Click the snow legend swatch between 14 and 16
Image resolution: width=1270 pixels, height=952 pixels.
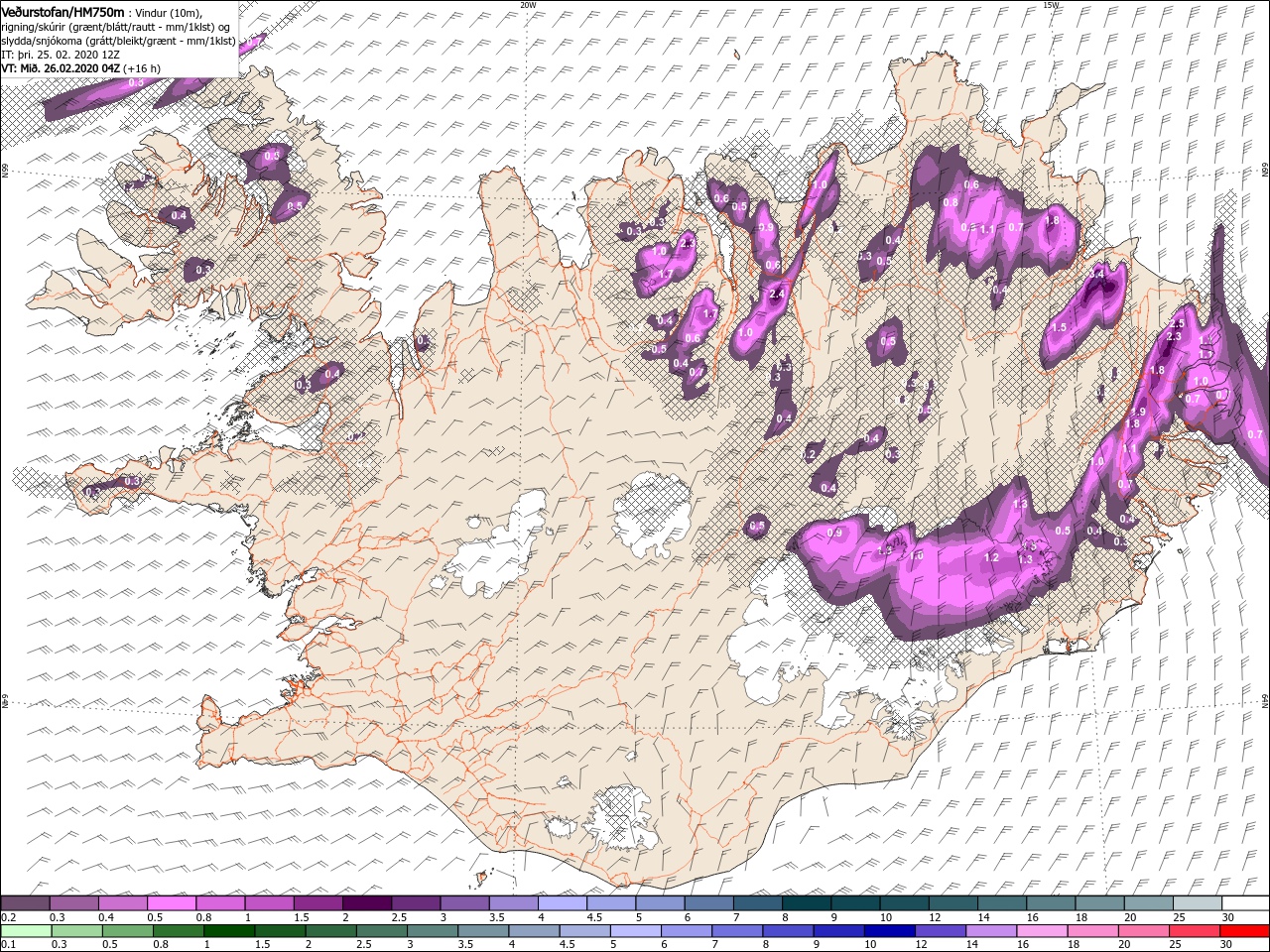click(1002, 903)
